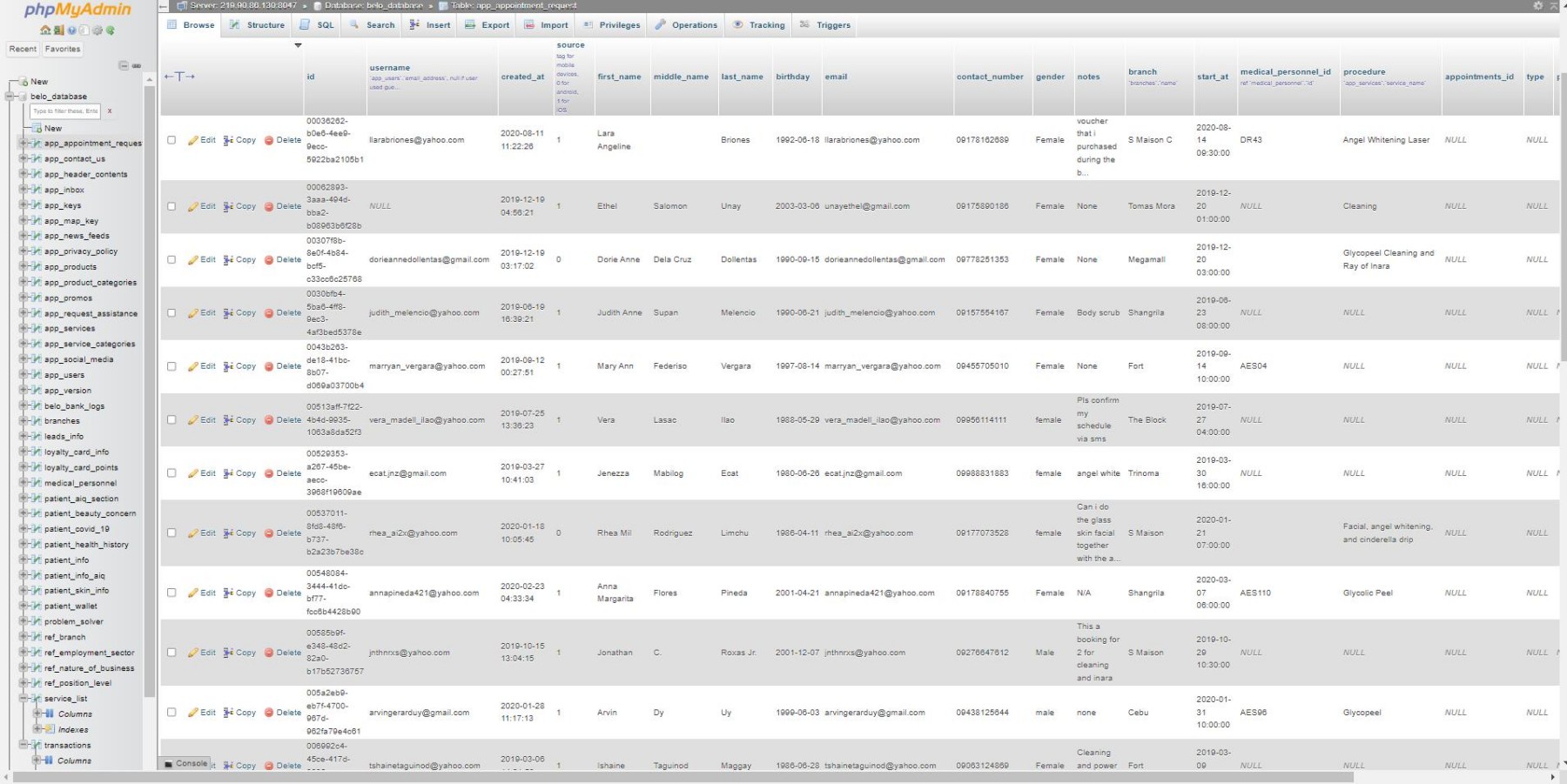
Task: Click the bottom horizontal scrollbar
Action: (679, 777)
